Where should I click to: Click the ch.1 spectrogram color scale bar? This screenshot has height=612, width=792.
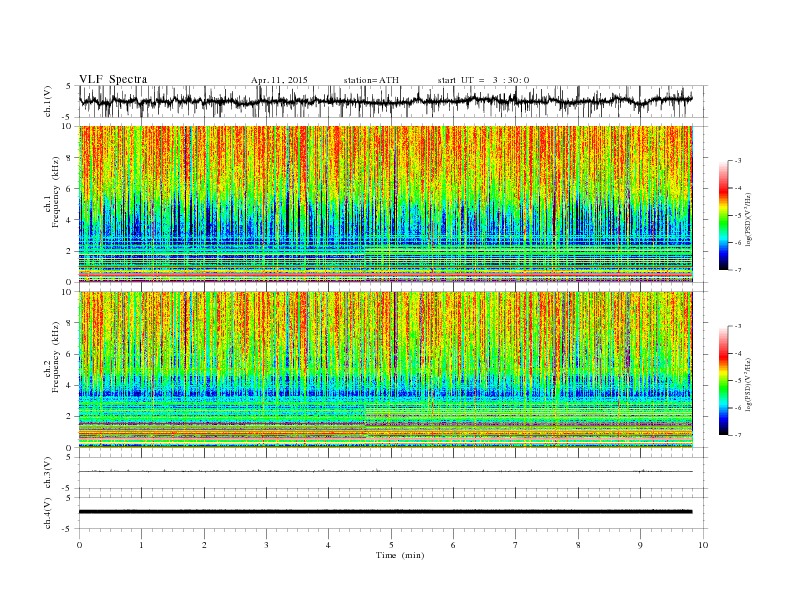point(723,216)
